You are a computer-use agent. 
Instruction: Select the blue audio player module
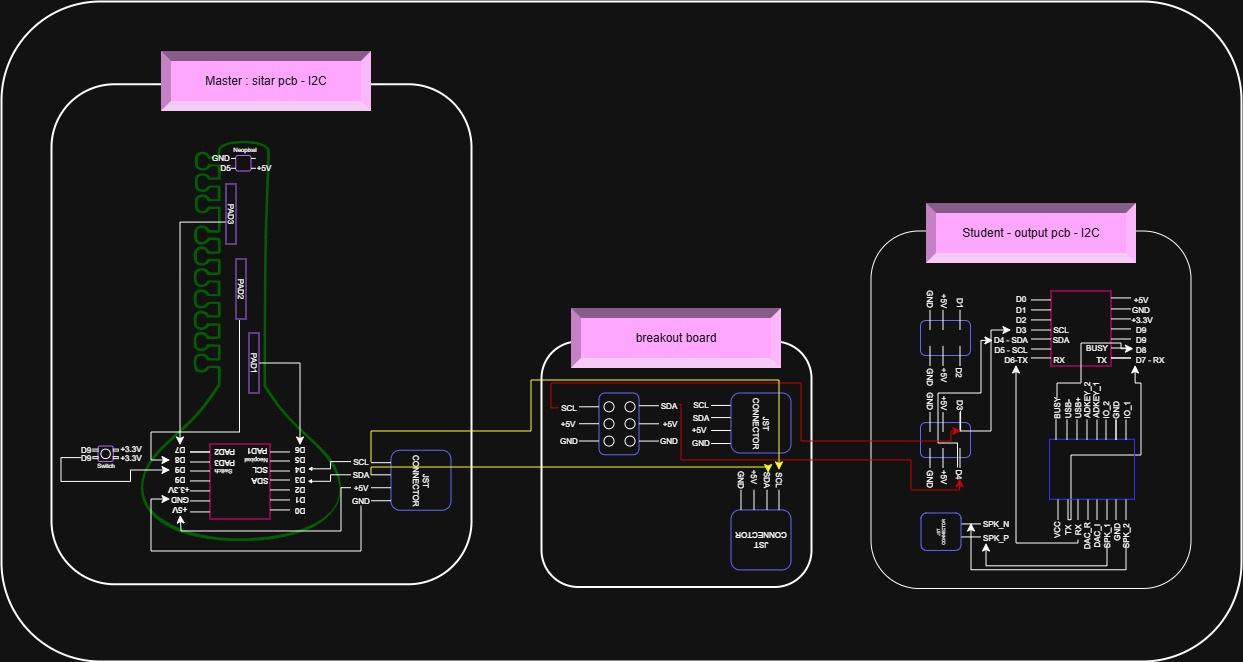[x=1091, y=469]
